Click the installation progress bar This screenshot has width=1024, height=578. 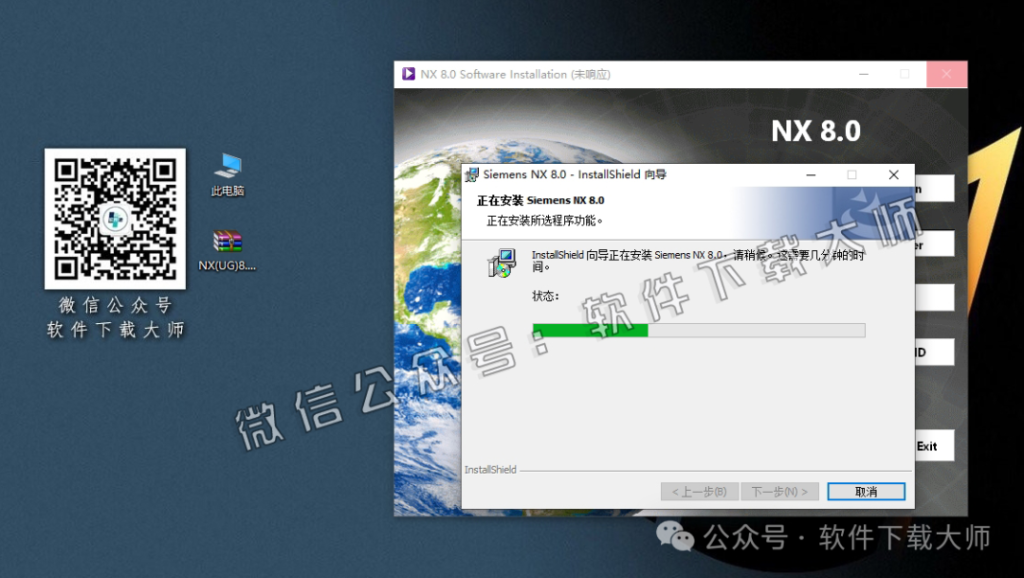tap(698, 330)
